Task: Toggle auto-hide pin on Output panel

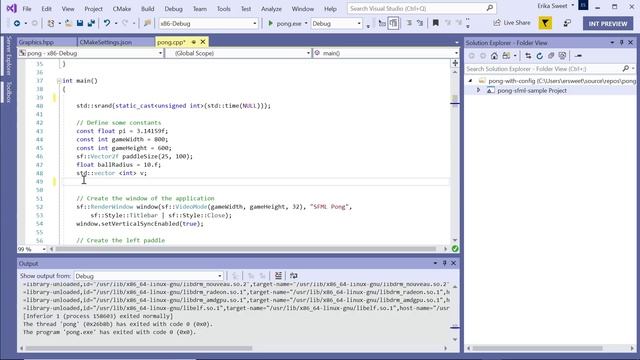Action: click(444, 263)
